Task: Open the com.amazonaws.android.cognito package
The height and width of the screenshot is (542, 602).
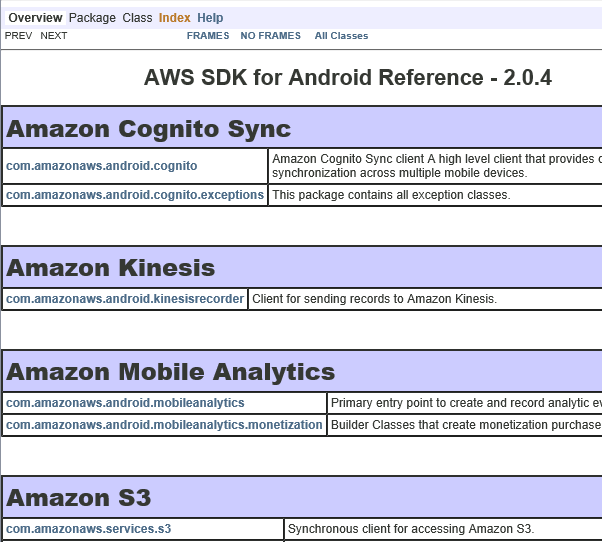Action: (x=102, y=165)
